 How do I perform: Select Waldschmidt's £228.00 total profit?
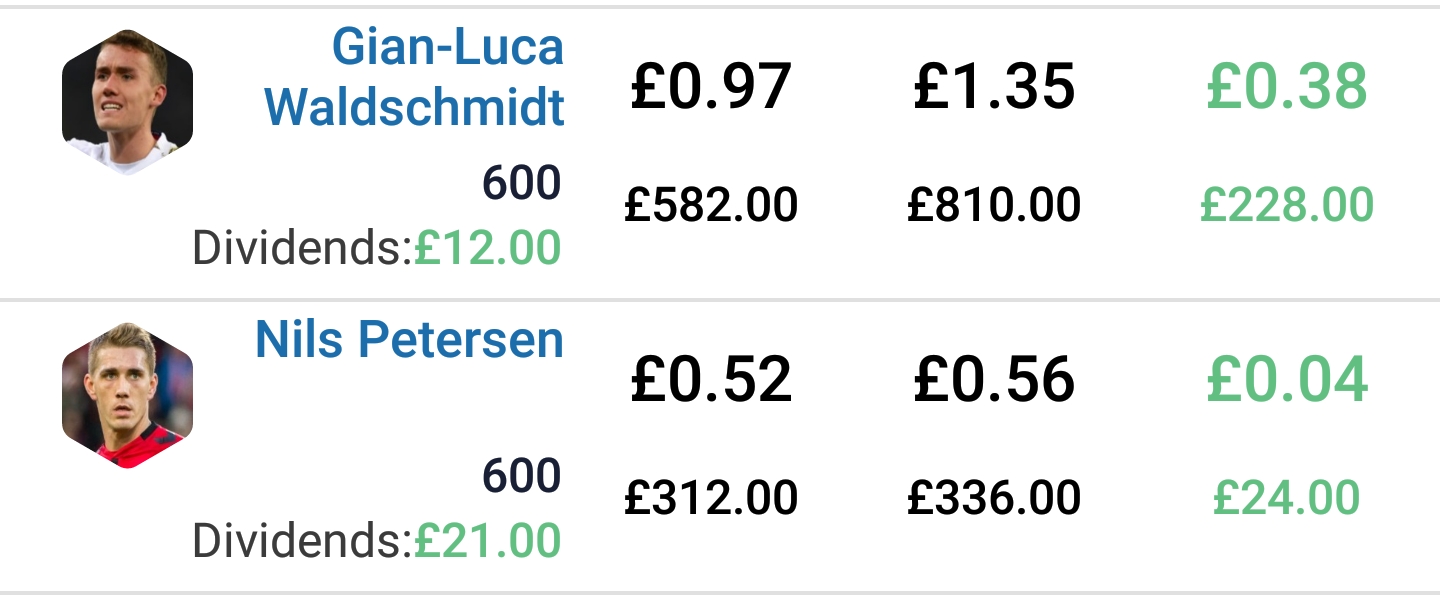coord(1286,205)
